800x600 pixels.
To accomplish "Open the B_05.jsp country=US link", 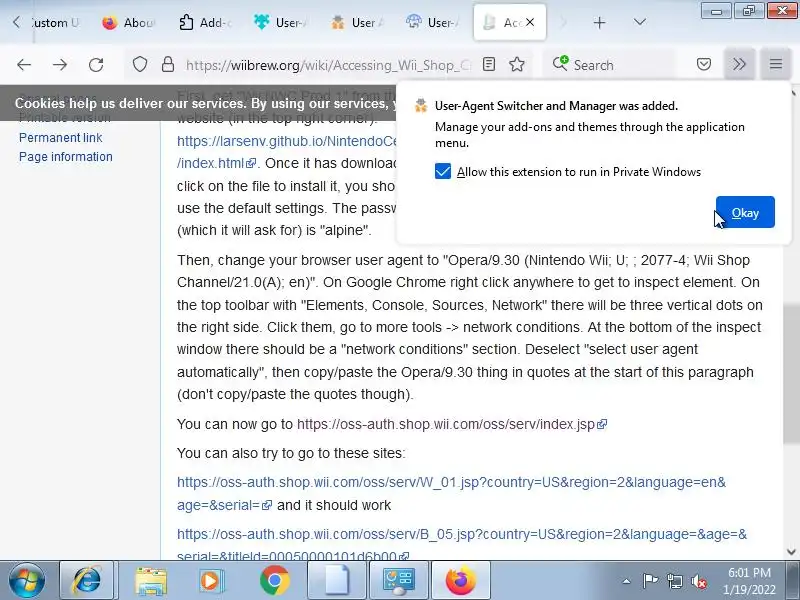I will (x=462, y=534).
